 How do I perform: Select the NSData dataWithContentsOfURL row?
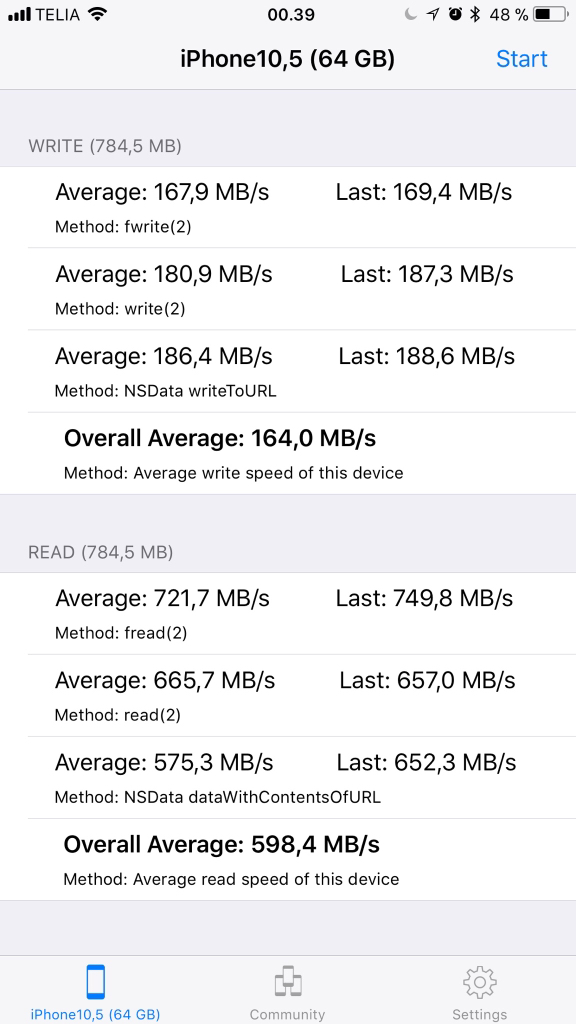(288, 777)
